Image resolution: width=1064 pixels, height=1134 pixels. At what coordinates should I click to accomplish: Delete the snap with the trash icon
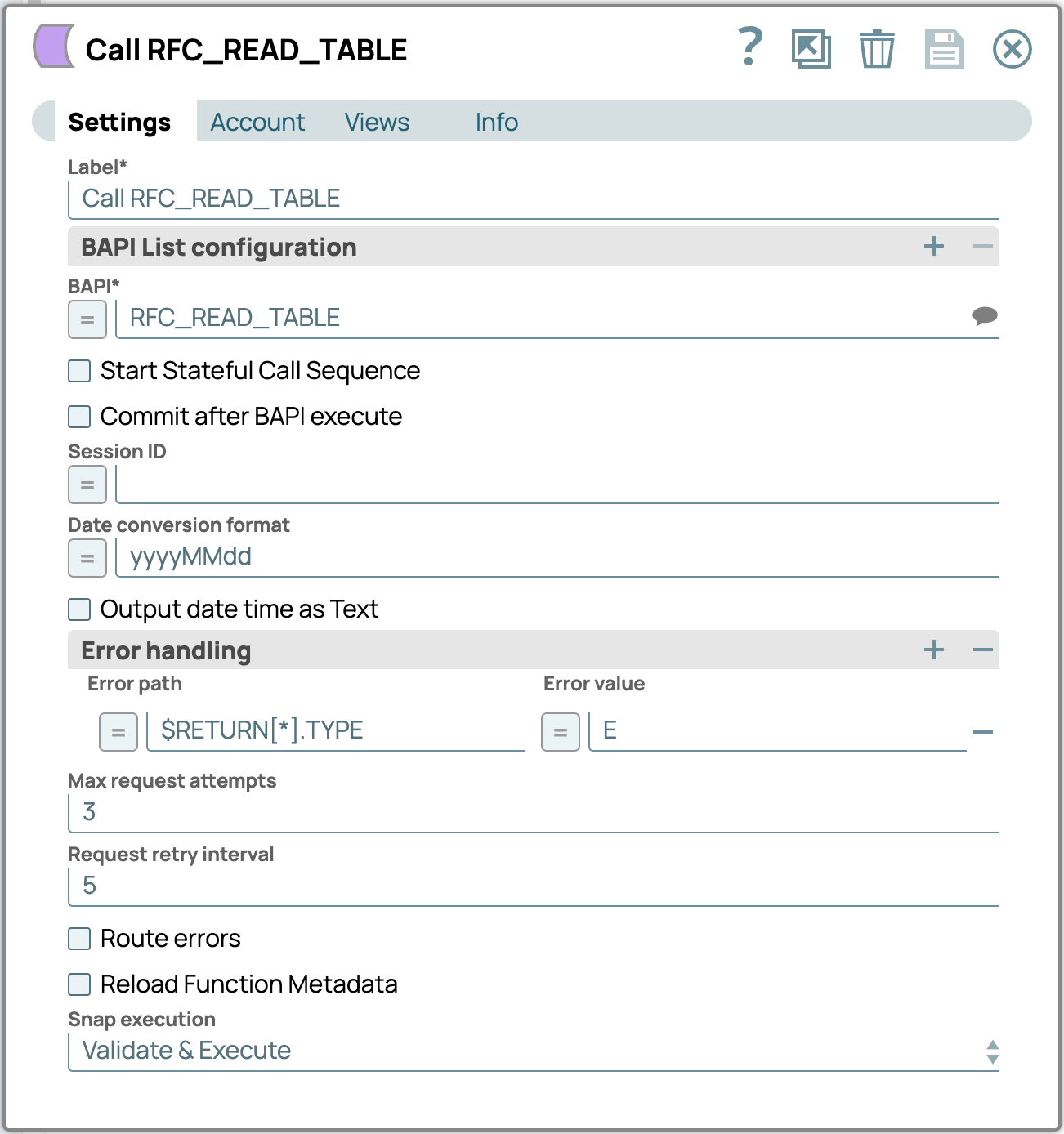point(877,49)
